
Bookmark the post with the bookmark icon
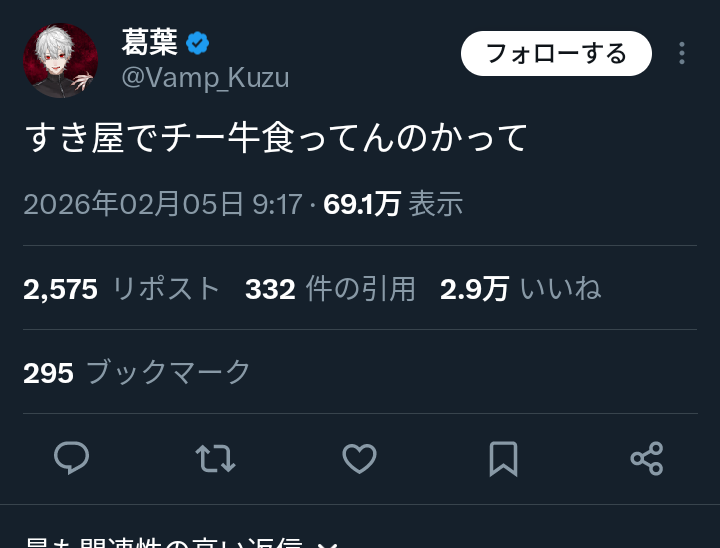tap(503, 459)
